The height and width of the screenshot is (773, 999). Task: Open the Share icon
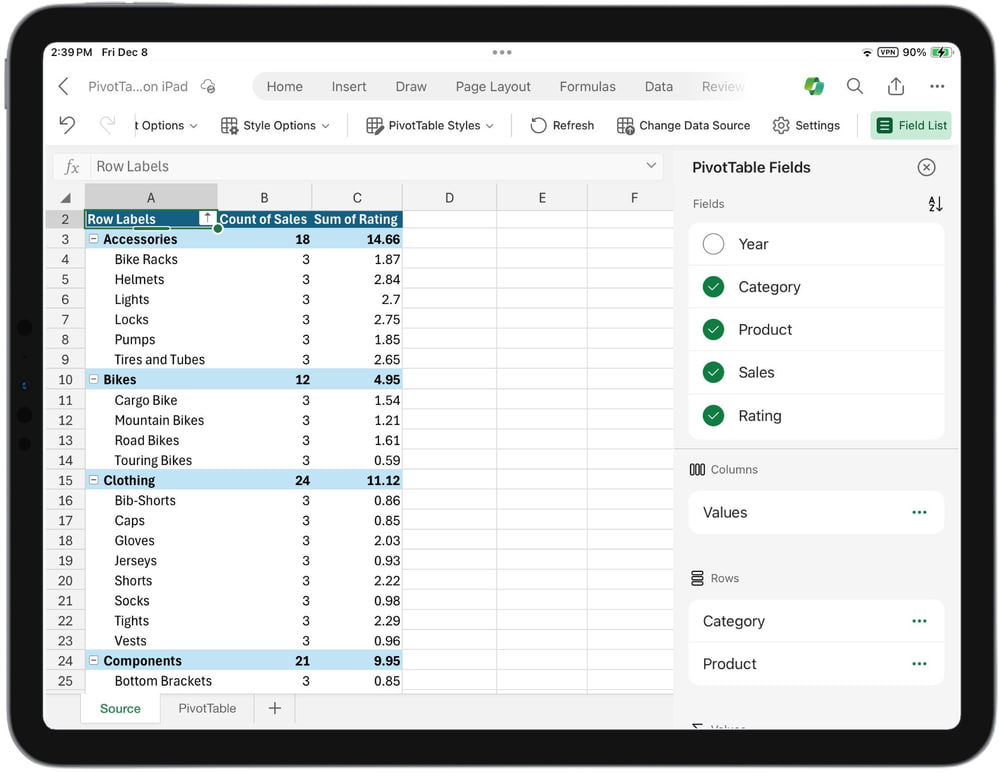pos(896,87)
